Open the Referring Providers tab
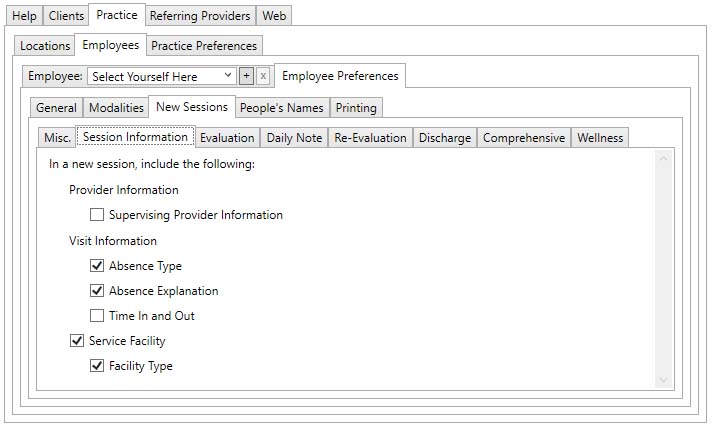Viewport: 711px width, 426px height. click(x=200, y=16)
